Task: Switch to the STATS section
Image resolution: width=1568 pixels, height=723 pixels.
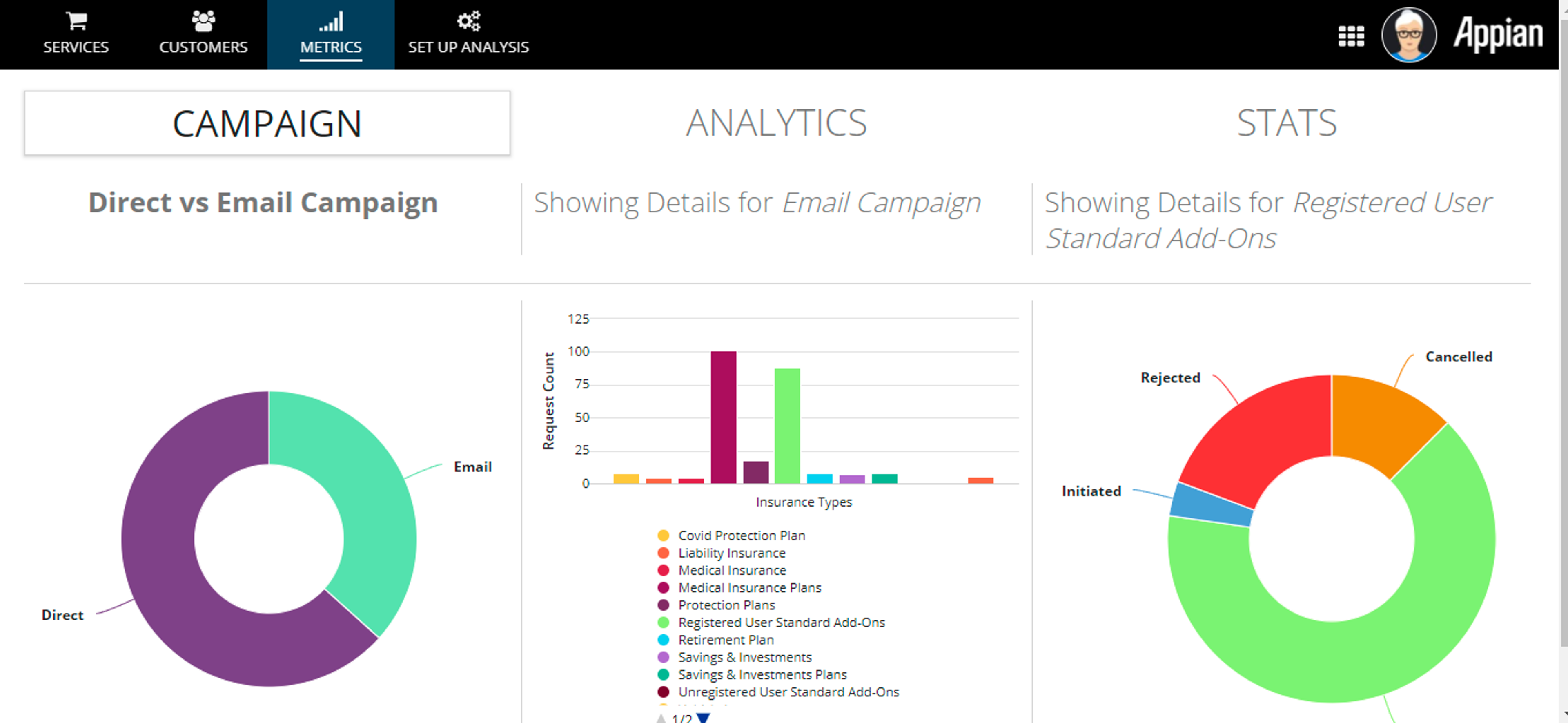Action: point(1287,123)
